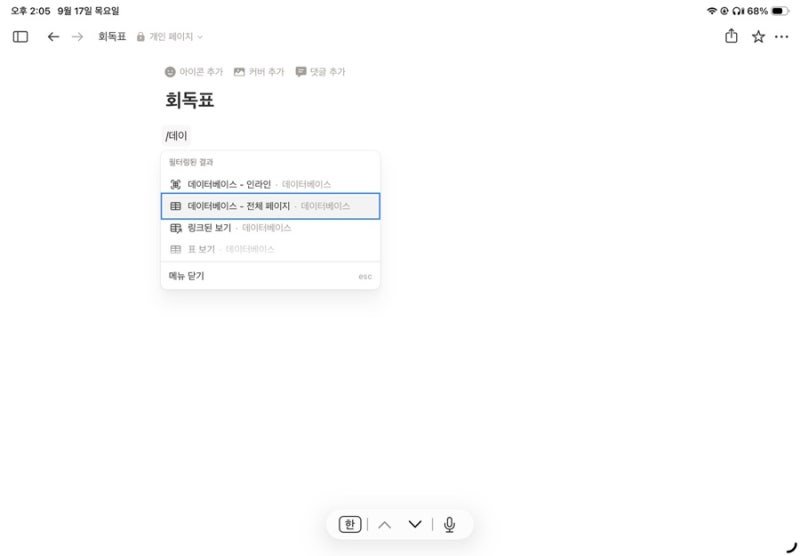Image resolution: width=800 pixels, height=556 pixels.
Task: Click 아이콘 추가 button
Action: tap(194, 72)
